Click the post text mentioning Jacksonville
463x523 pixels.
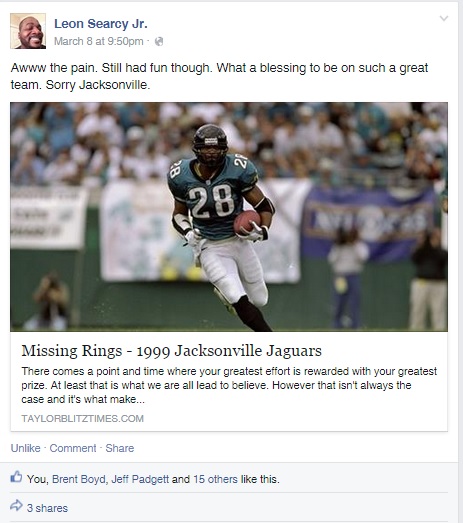219,76
